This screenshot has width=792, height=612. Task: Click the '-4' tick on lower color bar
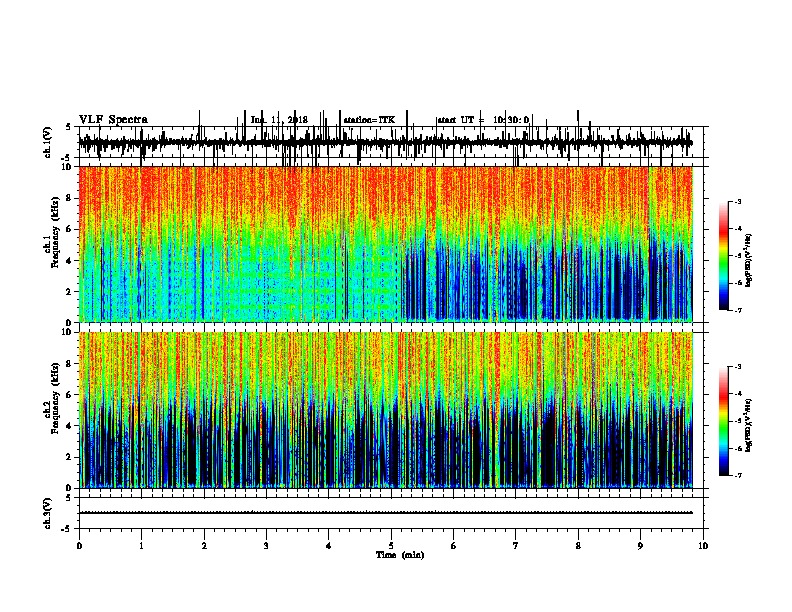[737, 394]
